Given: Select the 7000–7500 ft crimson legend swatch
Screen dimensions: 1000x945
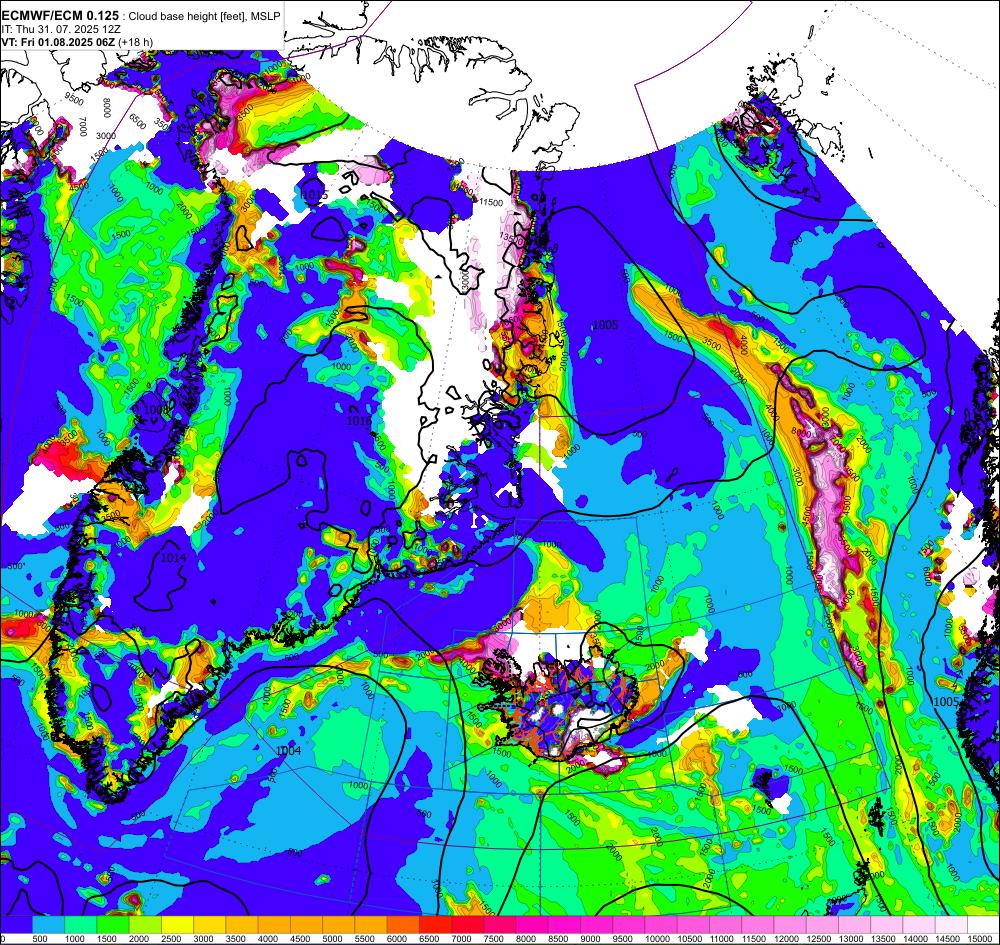Looking at the screenshot, I should 467,925.
